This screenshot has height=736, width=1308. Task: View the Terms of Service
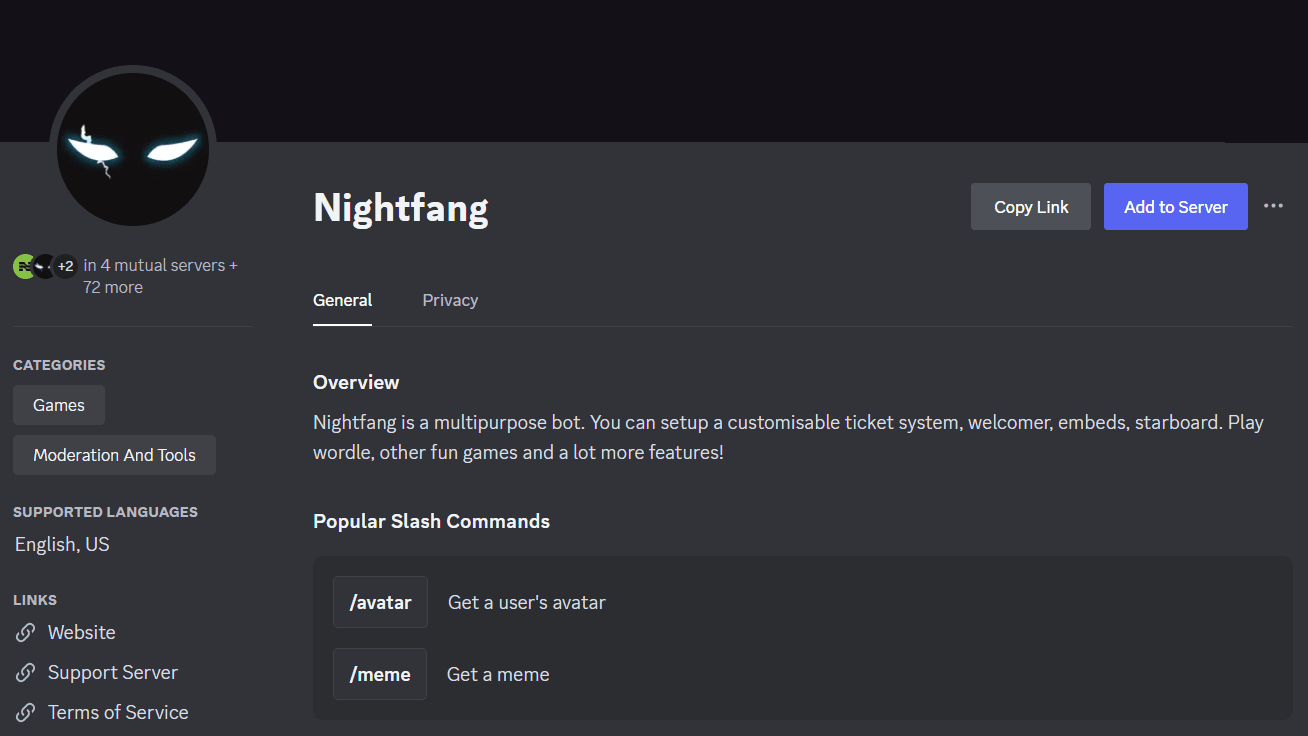pyautogui.click(x=118, y=712)
